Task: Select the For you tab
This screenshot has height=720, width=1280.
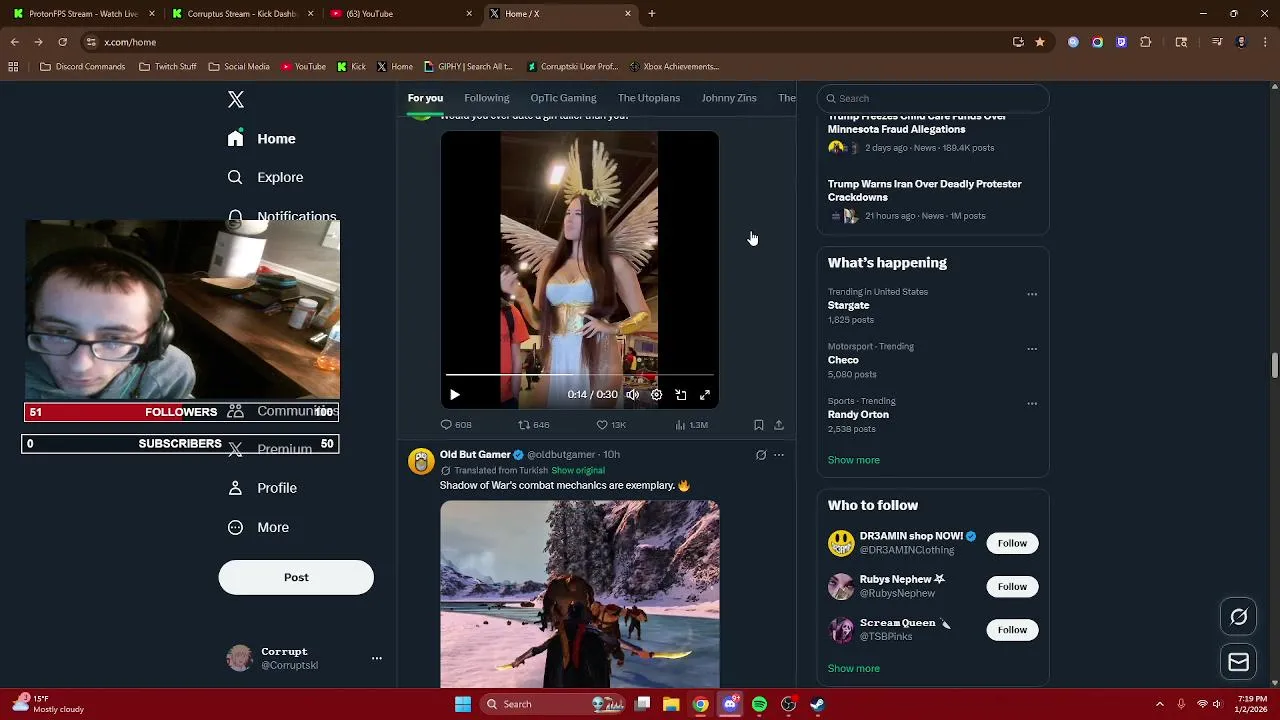Action: (425, 98)
